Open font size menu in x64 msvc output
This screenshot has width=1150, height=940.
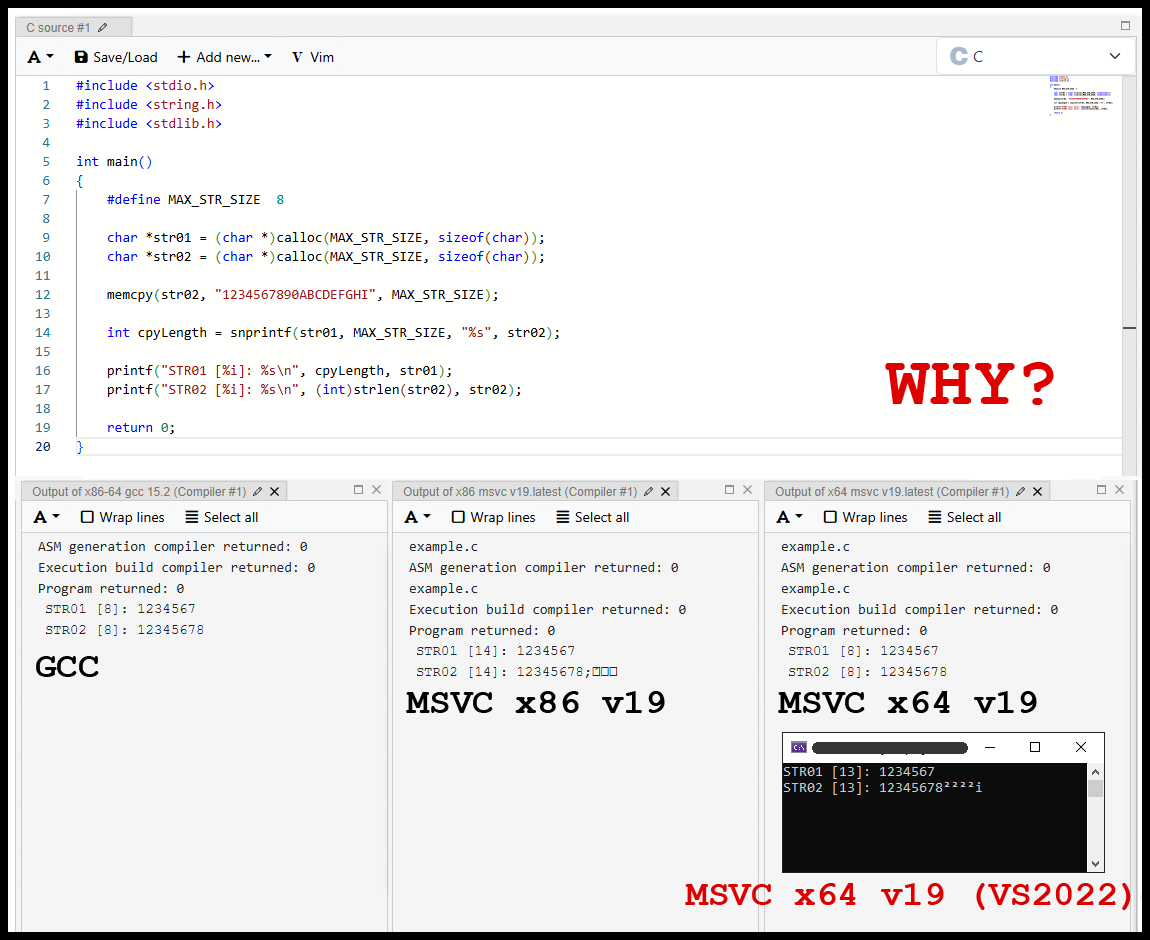789,517
